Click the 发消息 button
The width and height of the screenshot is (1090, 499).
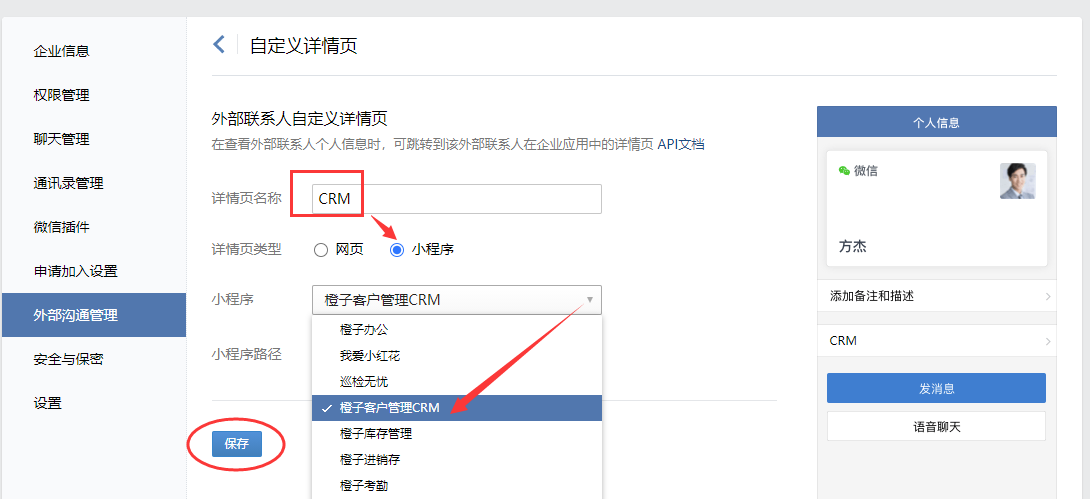(936, 388)
